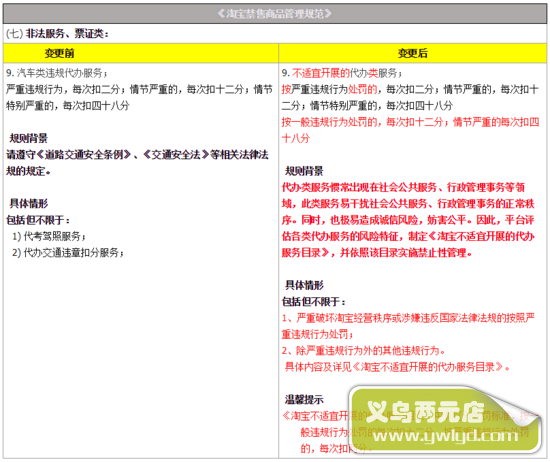This screenshot has width=550, height=462.
Task: Click the text 9. 汽车类违规代办服务
Action: point(57,73)
